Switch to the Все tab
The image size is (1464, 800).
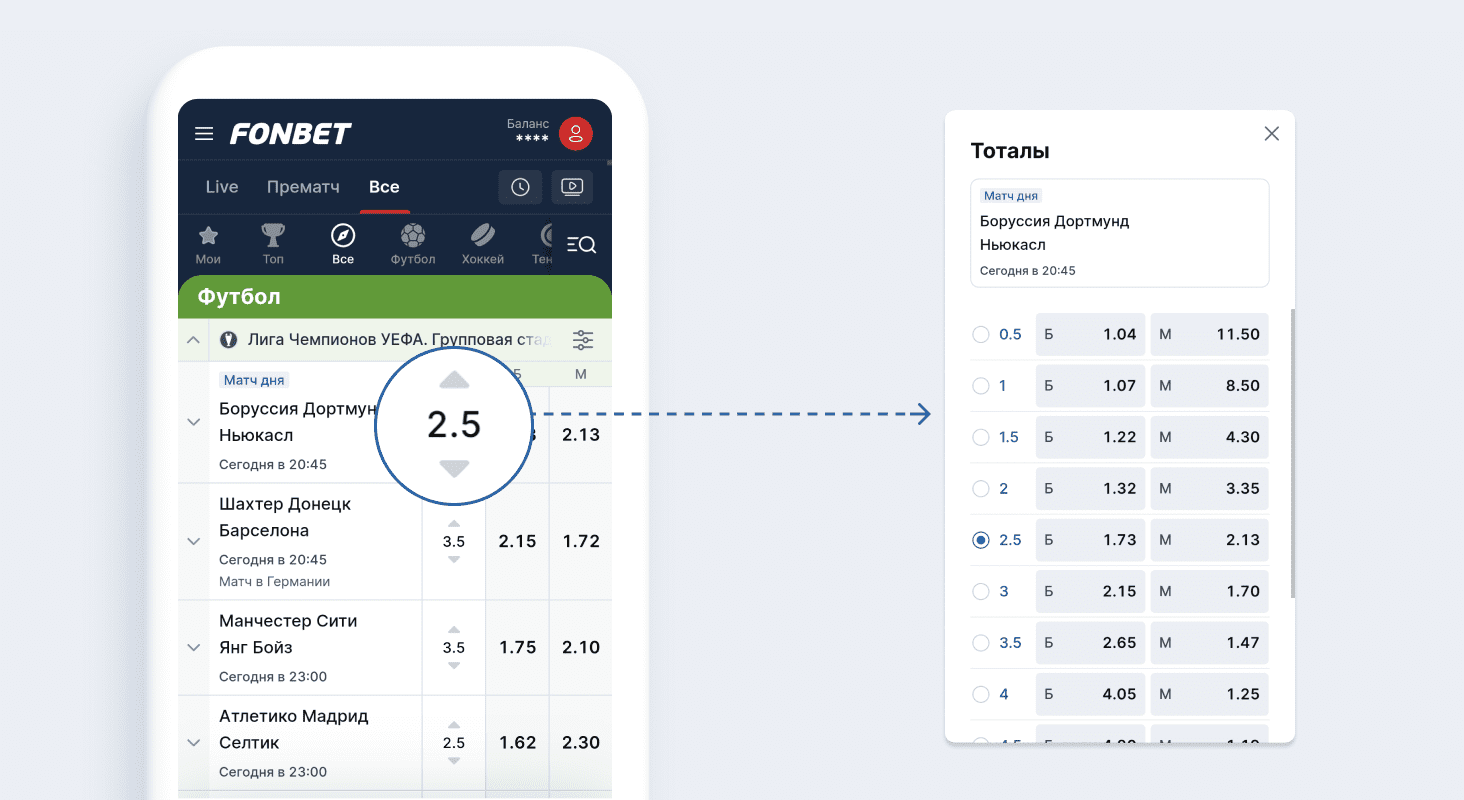(x=384, y=187)
